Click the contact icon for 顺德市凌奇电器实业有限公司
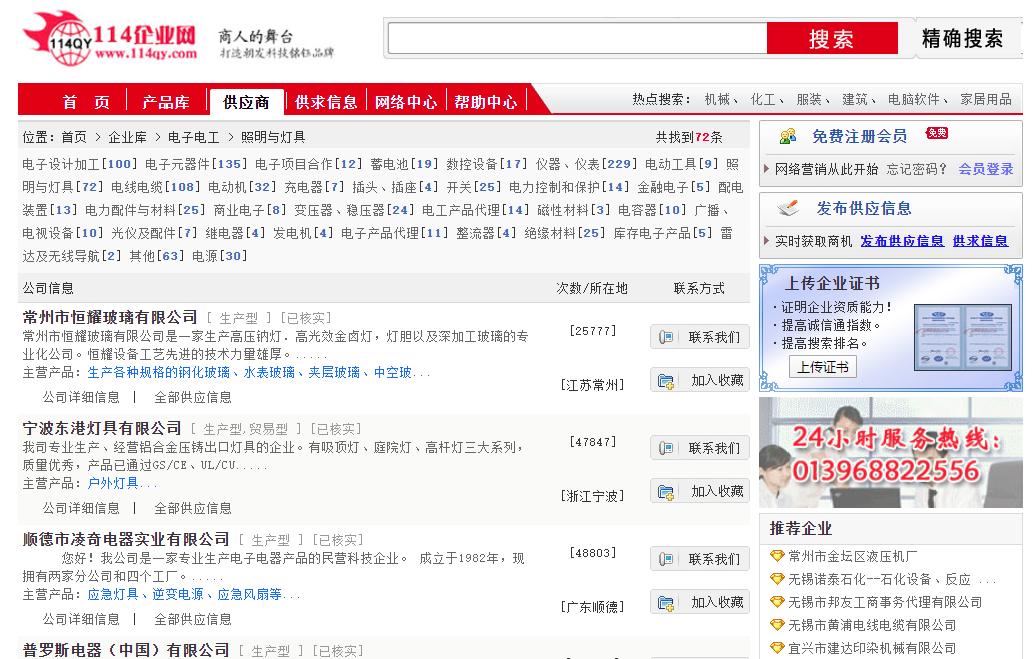Viewport: 1033px width, 659px height. click(x=664, y=558)
